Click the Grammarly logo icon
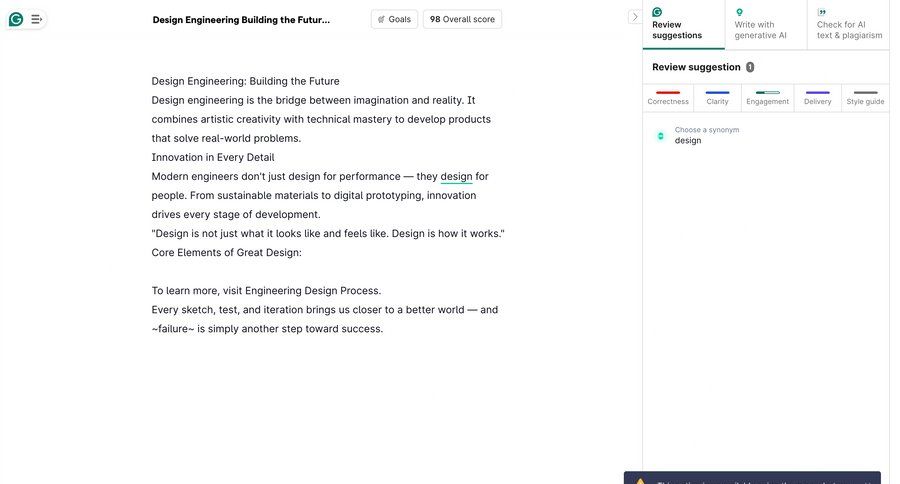The width and height of the screenshot is (900, 484). (16, 20)
